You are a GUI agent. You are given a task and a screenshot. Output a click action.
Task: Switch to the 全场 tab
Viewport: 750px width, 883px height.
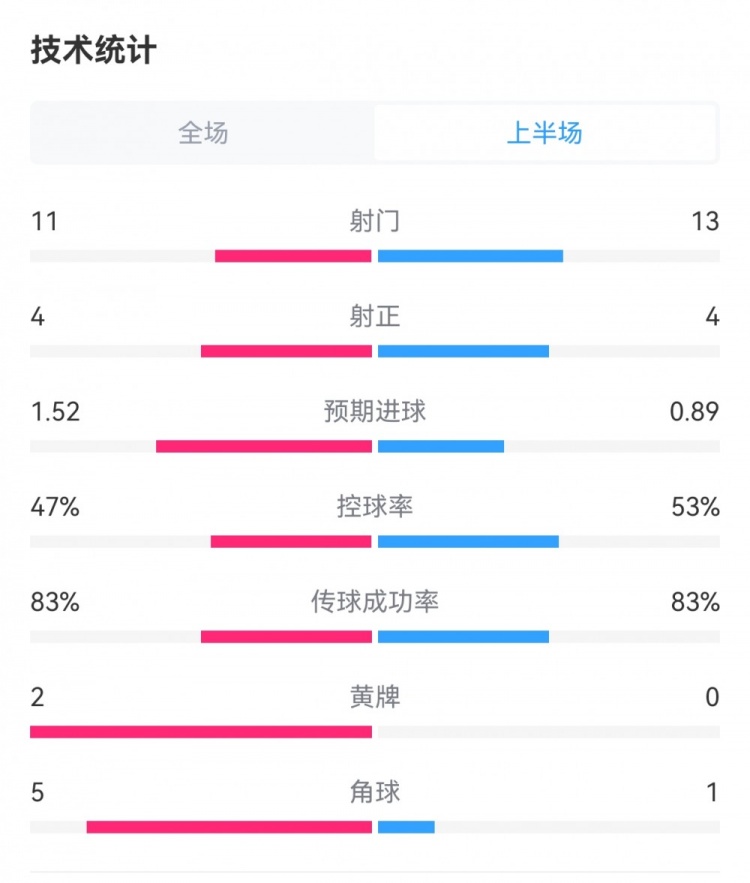pyautogui.click(x=203, y=133)
